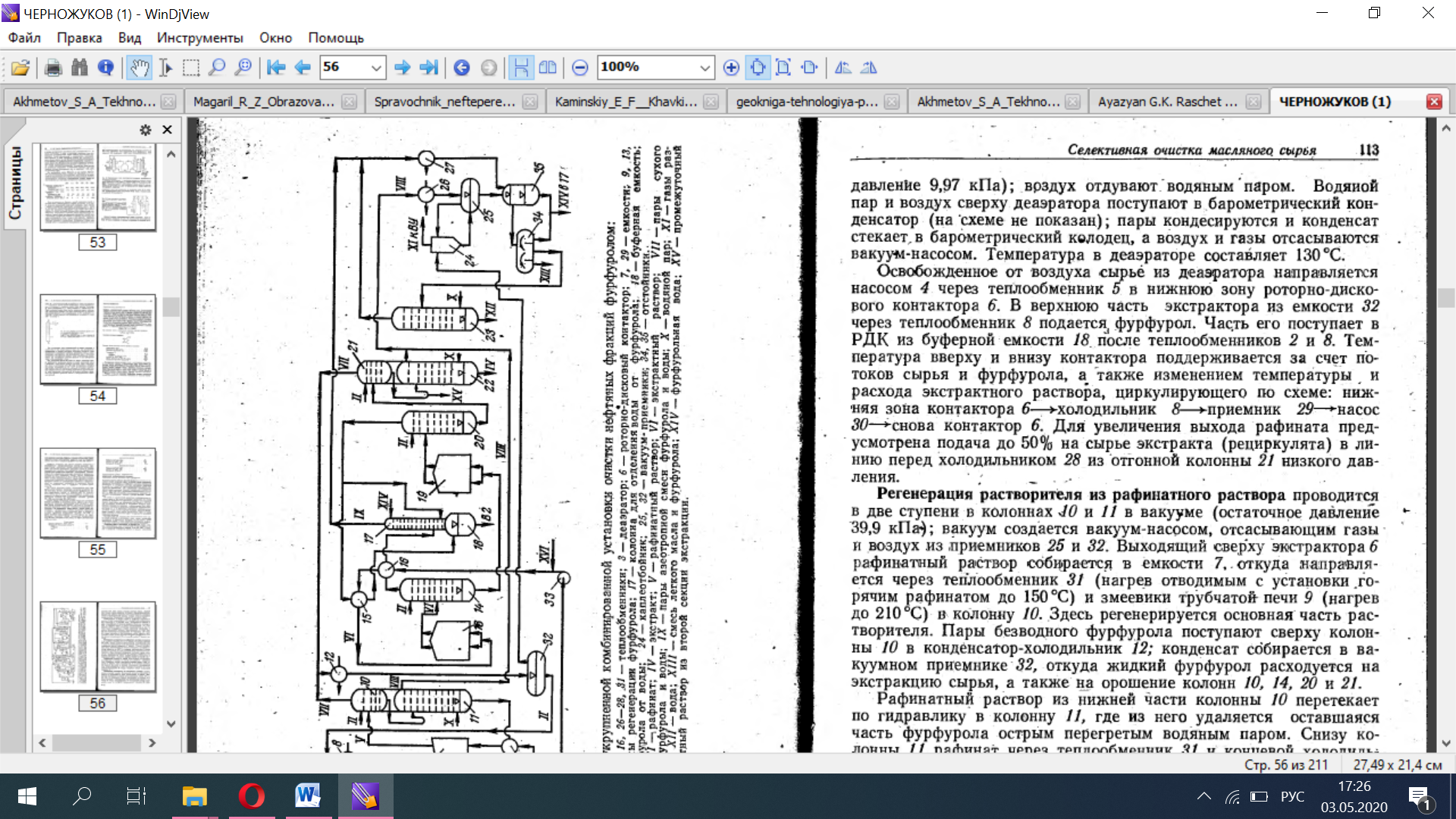
Task: Switch to the Spravochnik_neftepere tab
Action: point(444,102)
